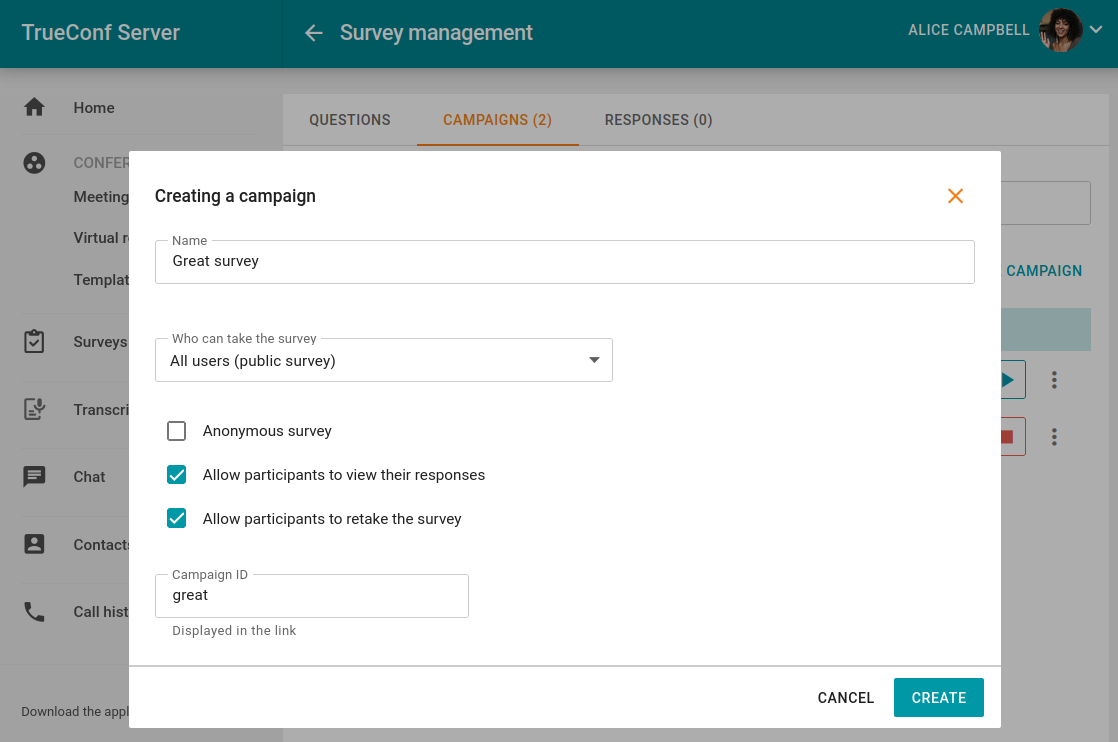1118x742 pixels.
Task: Click the Transcription icon in sidebar
Action: 35,410
